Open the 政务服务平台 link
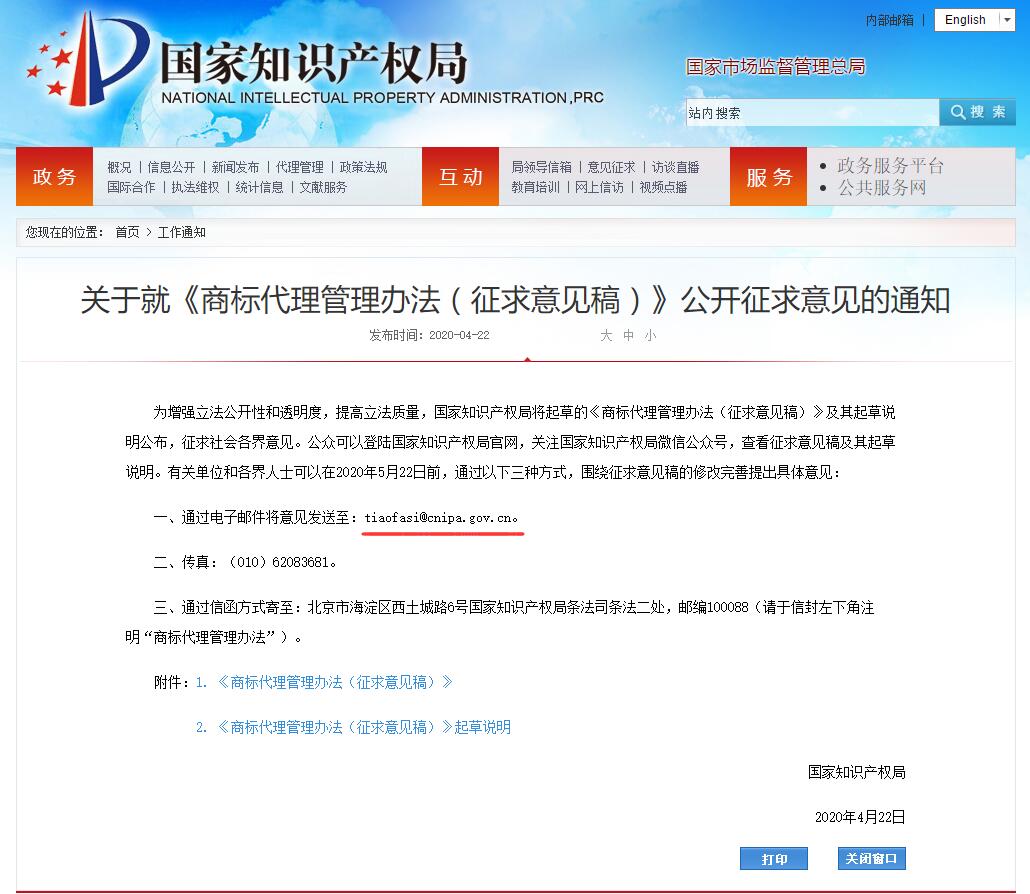 (891, 166)
